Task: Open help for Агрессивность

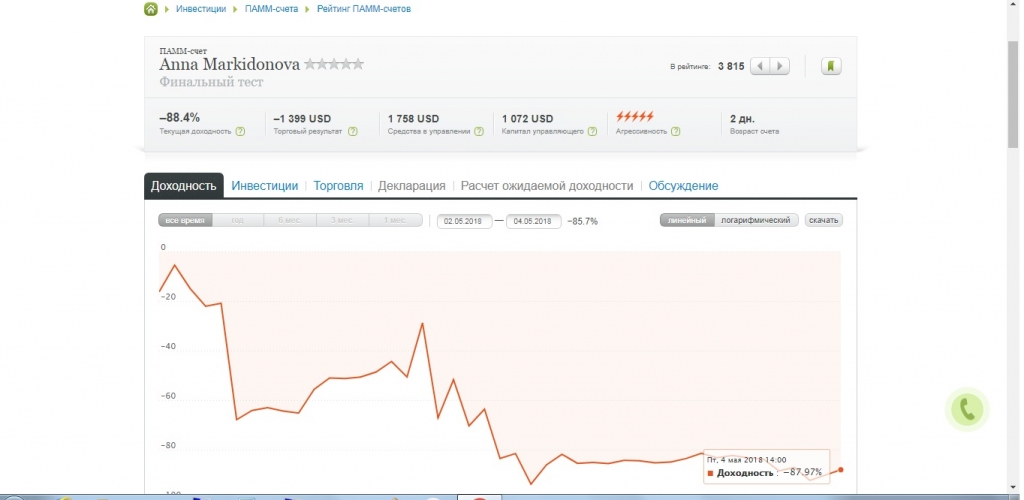Action: point(675,131)
